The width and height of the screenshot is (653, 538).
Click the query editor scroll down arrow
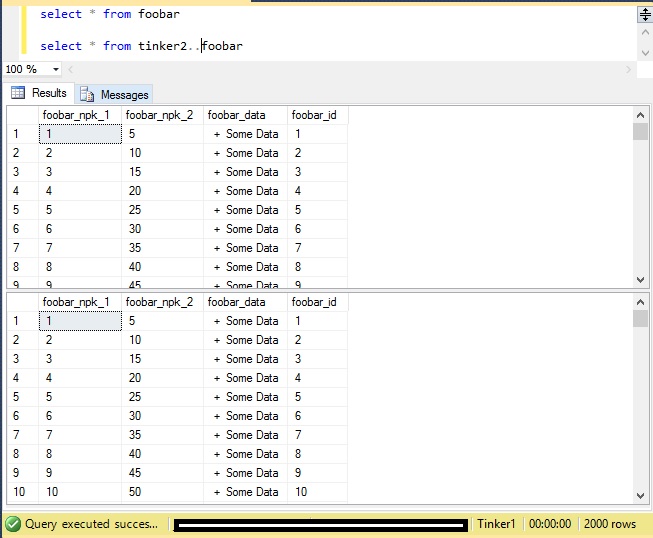coord(645,53)
